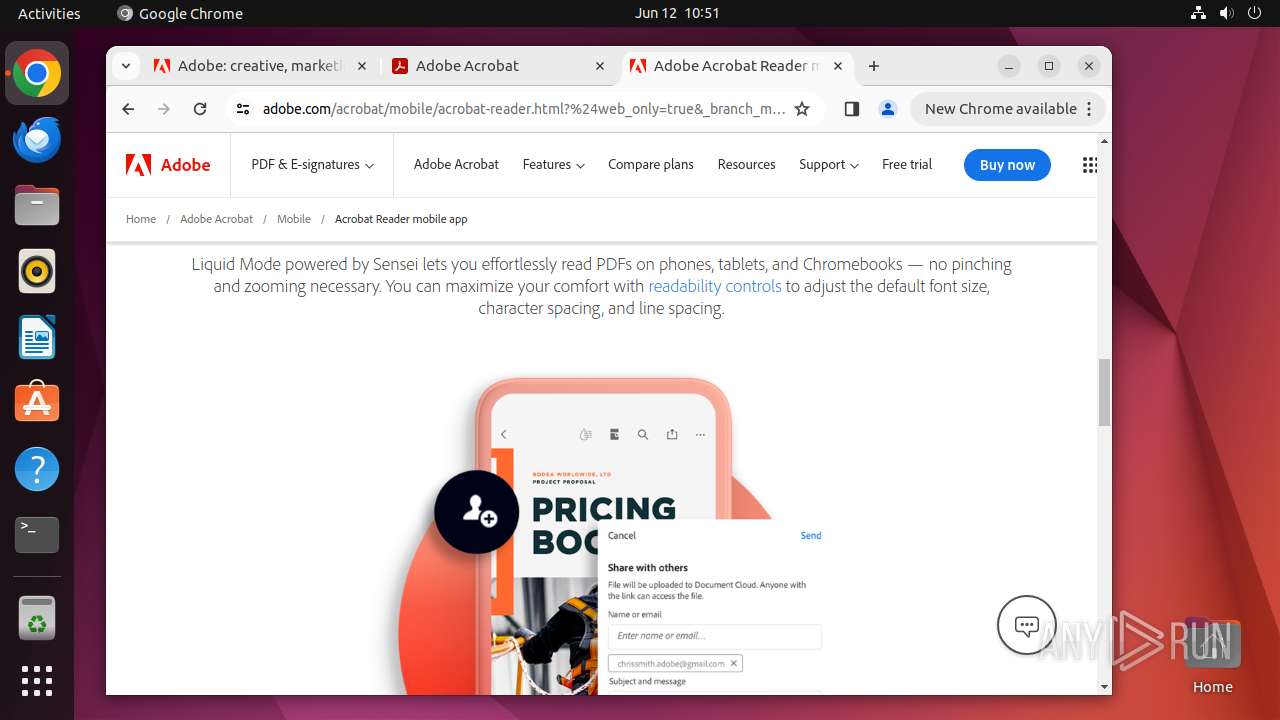Open volume icon in system tray
This screenshot has width=1280, height=720.
point(1227,13)
